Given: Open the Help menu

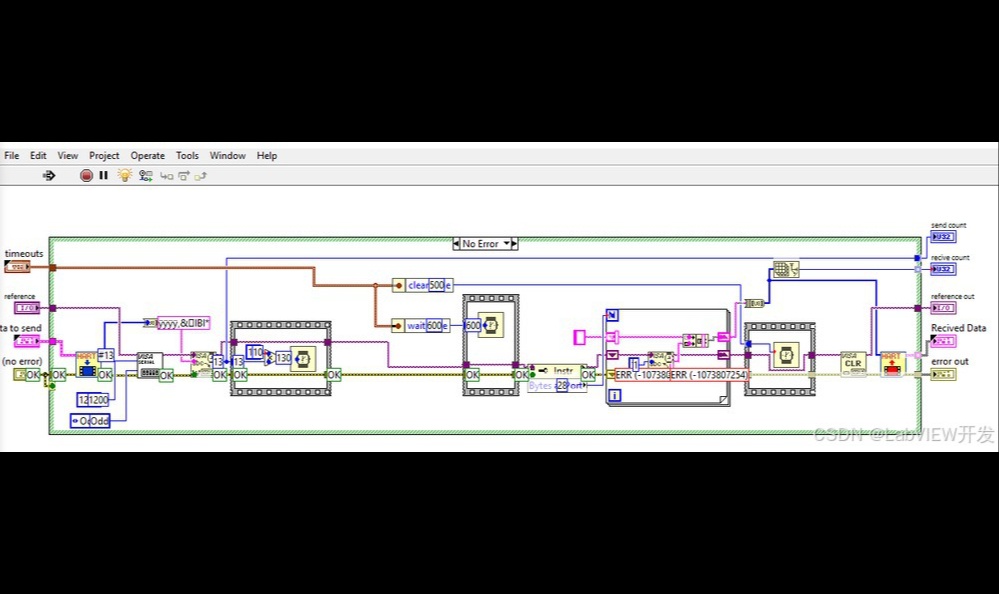Looking at the screenshot, I should [267, 156].
